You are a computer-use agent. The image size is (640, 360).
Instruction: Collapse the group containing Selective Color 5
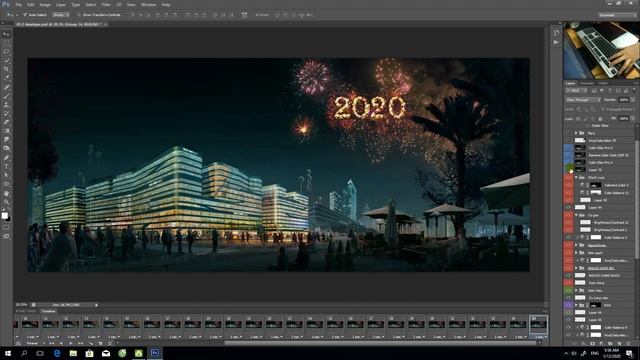(x=576, y=178)
